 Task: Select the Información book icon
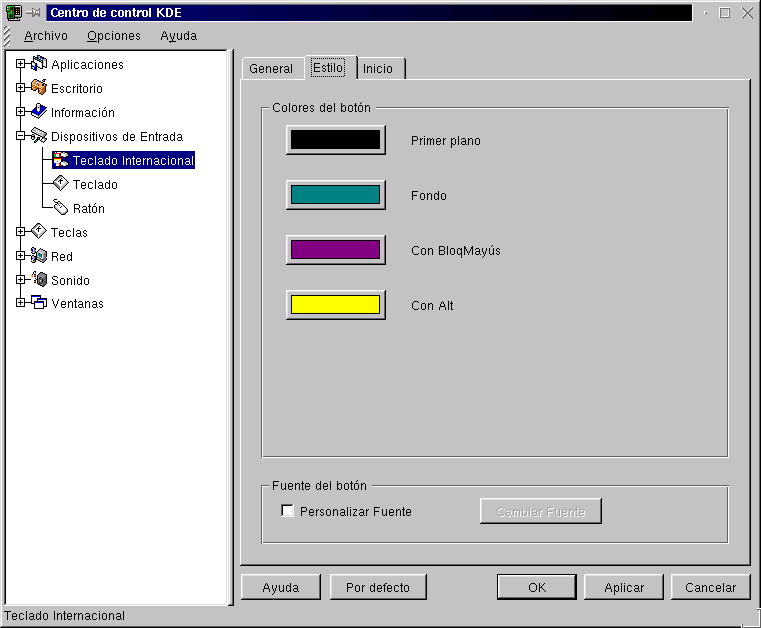click(x=39, y=112)
